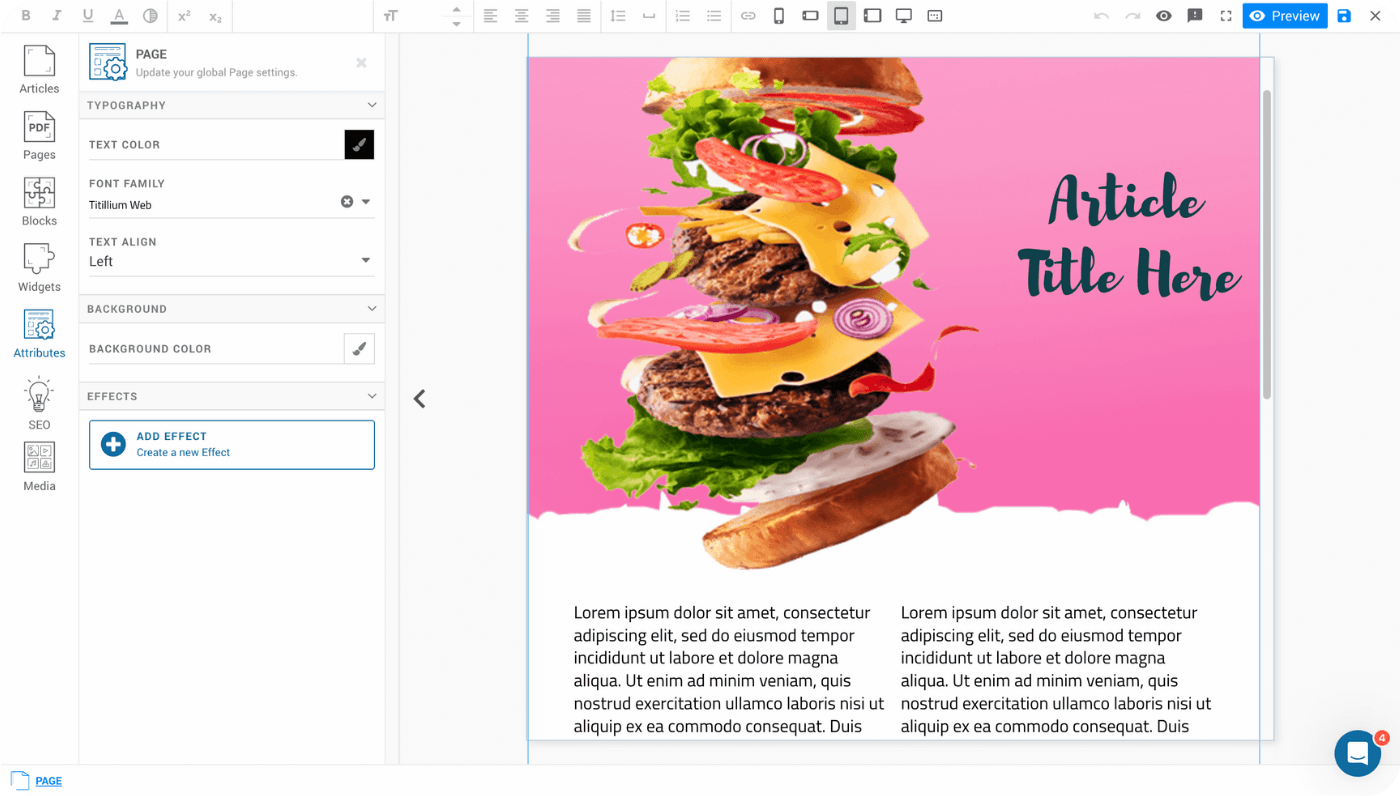Select the Attributes tab in sidebar
1400x796 pixels.
pos(39,333)
